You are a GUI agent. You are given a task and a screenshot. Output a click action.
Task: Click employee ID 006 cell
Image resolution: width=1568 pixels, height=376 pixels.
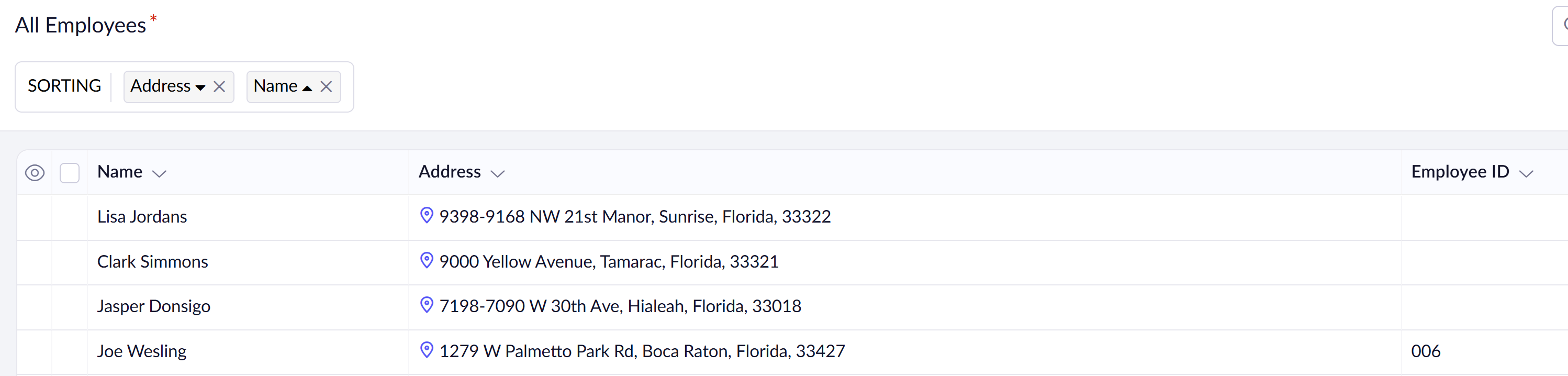(1426, 351)
